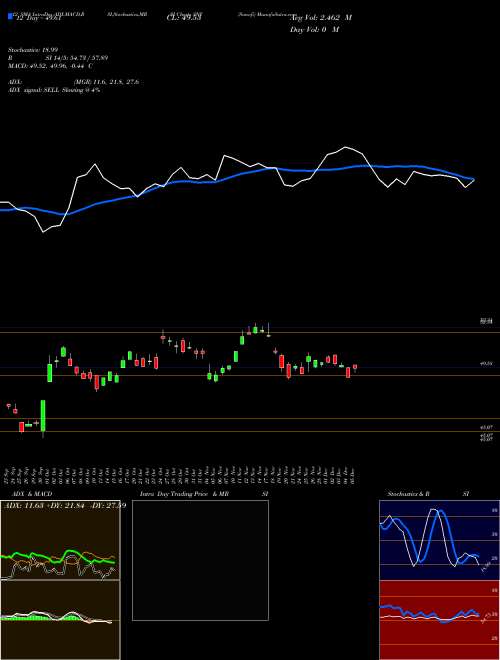This screenshot has height=660, width=500.
Task: Click the top price level label on the right axis
Action: coord(487,321)
